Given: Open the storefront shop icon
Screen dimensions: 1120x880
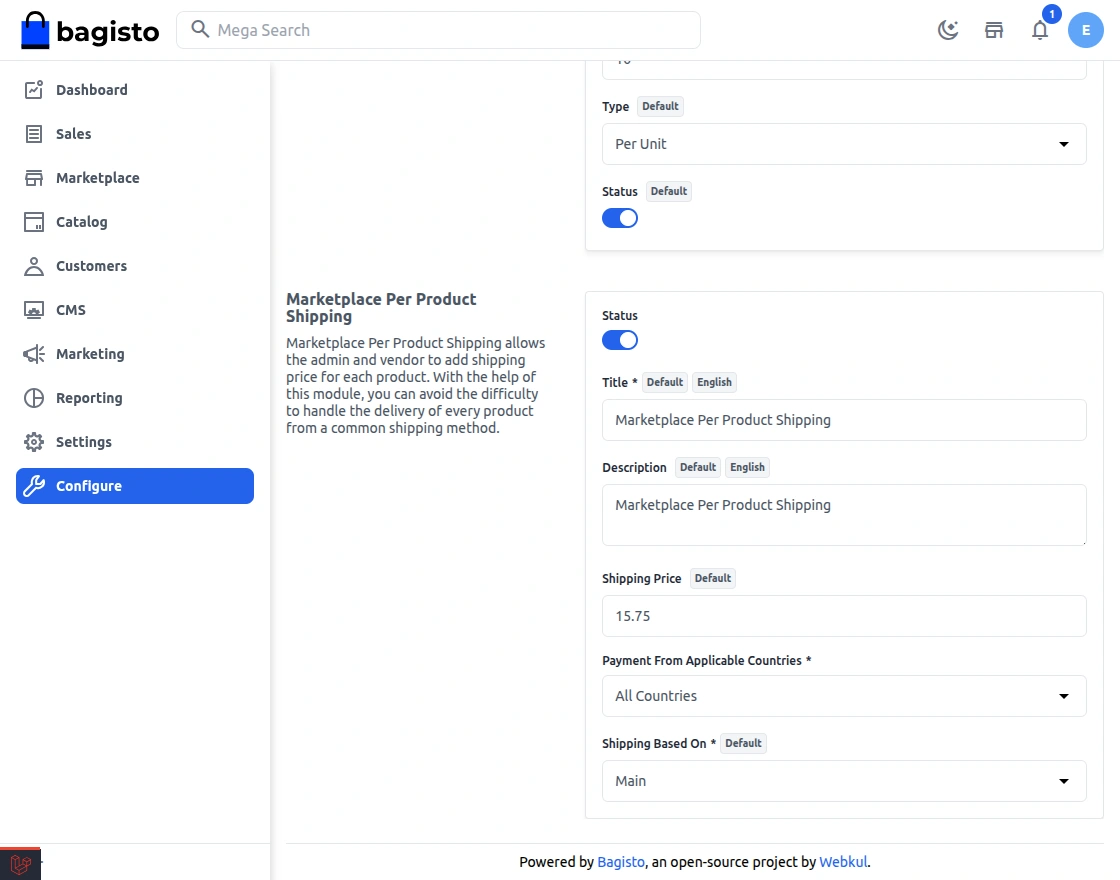Looking at the screenshot, I should 994,30.
